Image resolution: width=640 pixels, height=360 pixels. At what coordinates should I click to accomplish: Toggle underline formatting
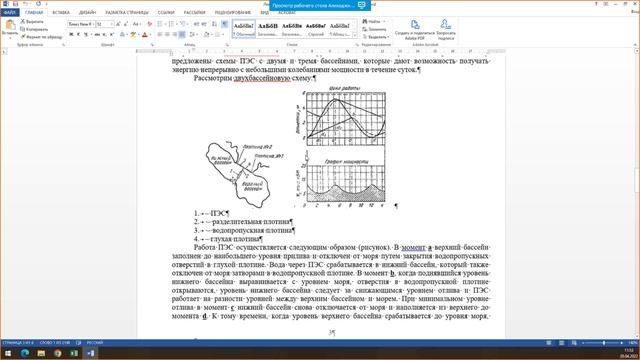pyautogui.click(x=86, y=35)
